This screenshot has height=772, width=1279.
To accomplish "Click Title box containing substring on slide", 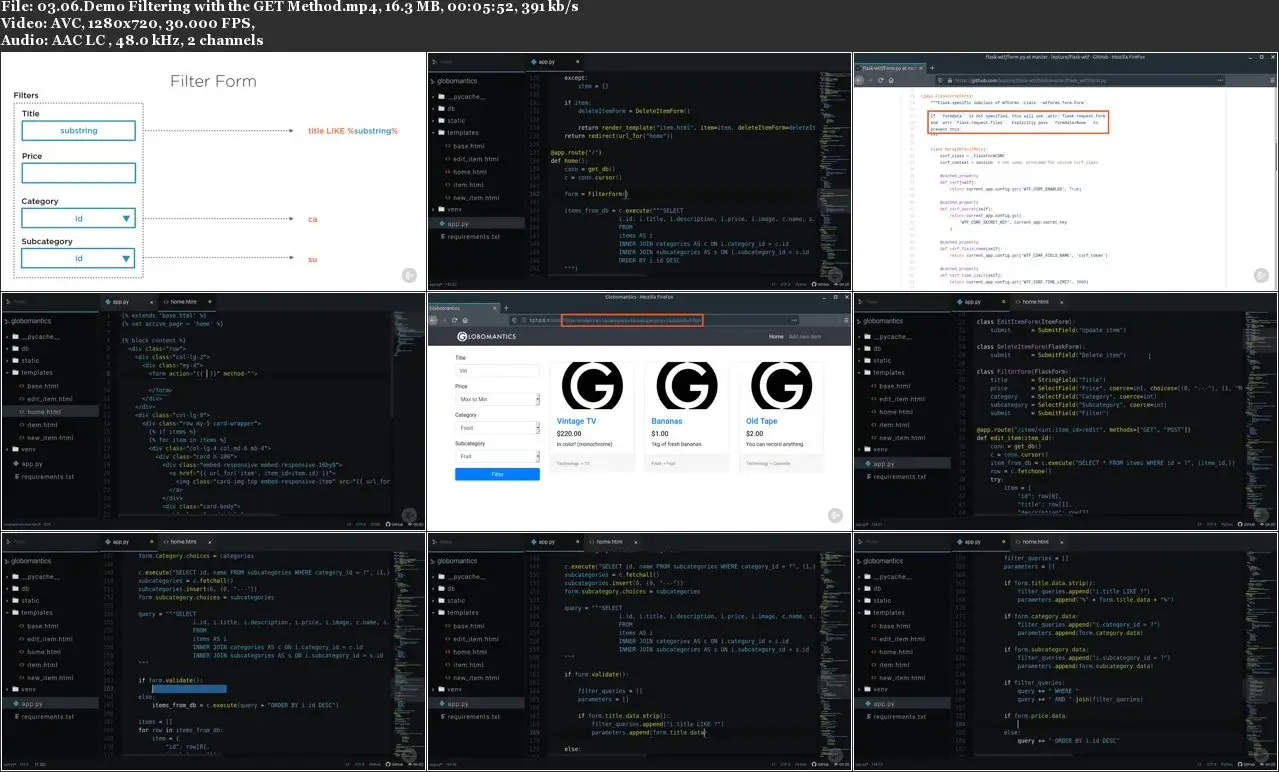I will pos(78,130).
